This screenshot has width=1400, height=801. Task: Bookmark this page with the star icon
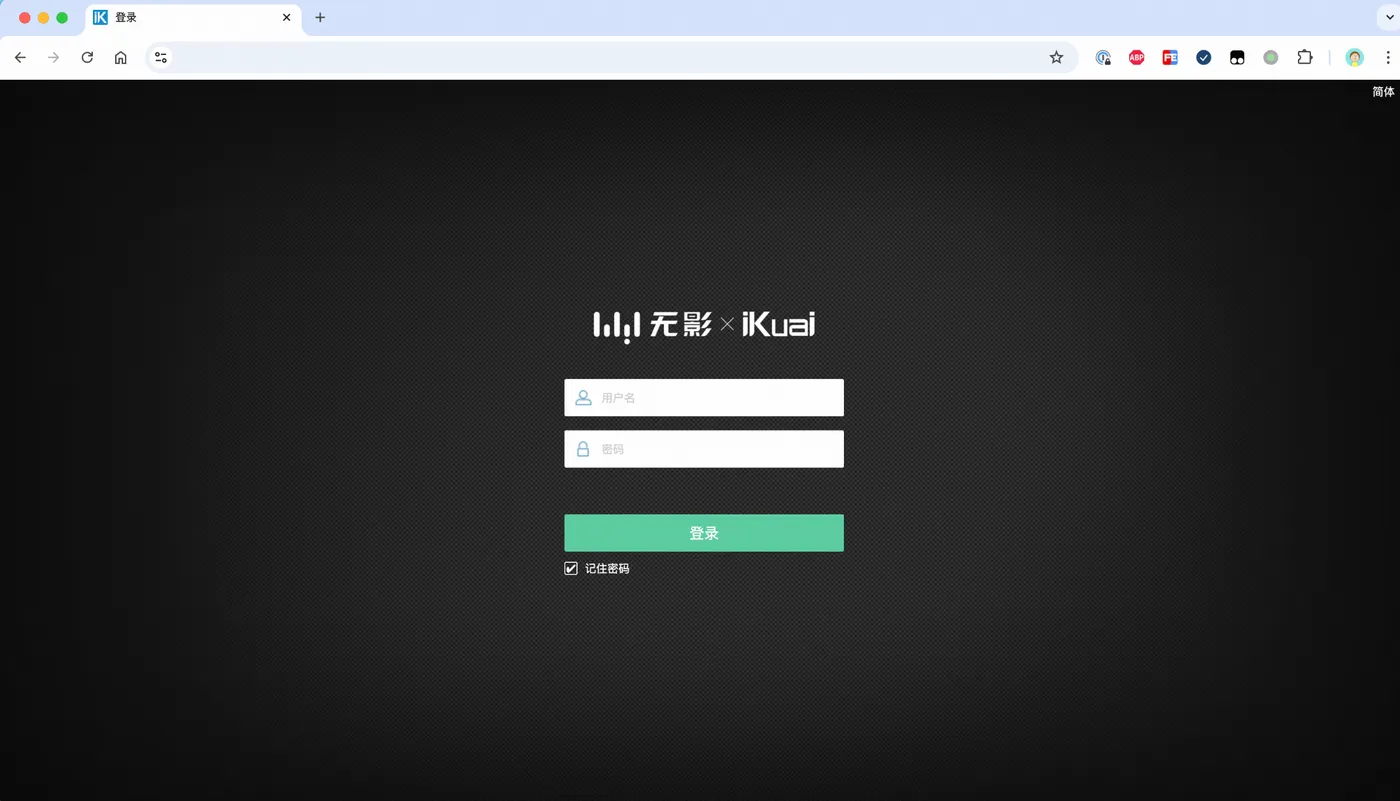(x=1056, y=58)
